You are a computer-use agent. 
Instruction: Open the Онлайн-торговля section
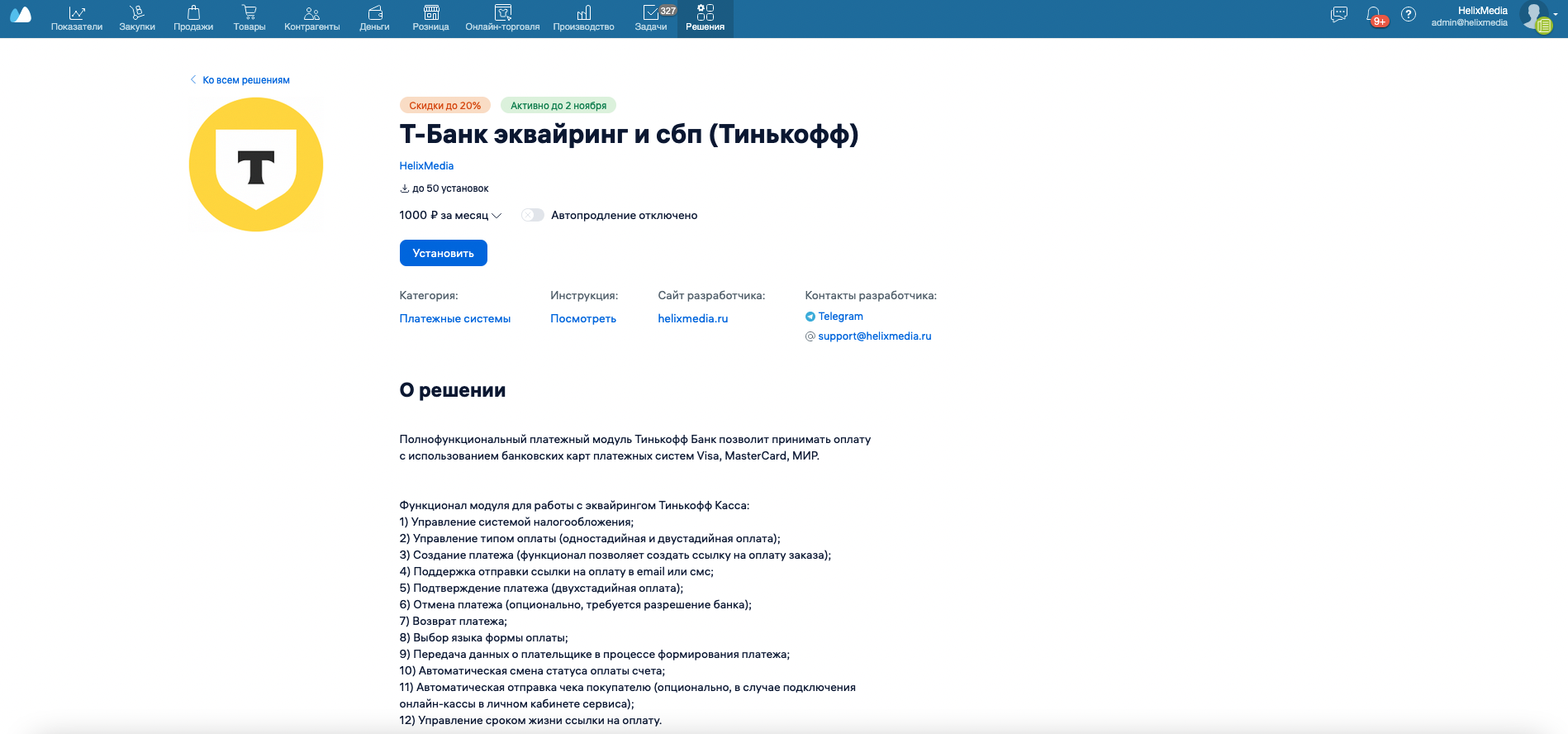click(502, 18)
